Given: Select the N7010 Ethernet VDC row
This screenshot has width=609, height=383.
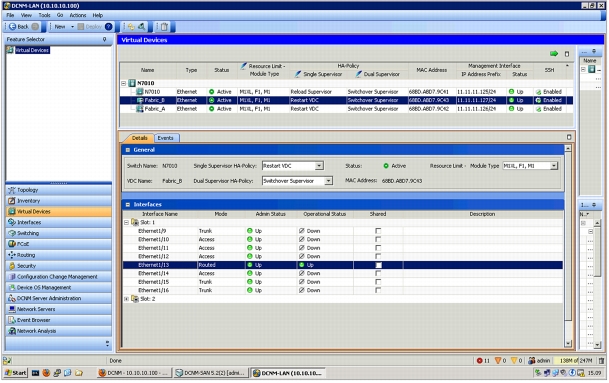Looking at the screenshot, I should (346, 92).
